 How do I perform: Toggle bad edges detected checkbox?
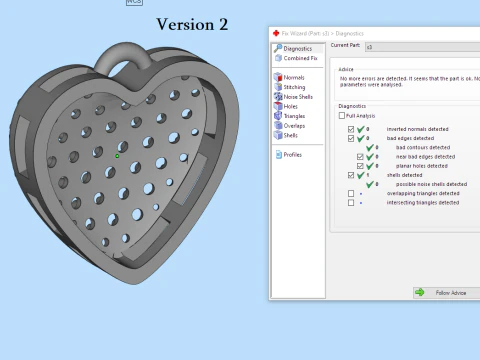pyautogui.click(x=351, y=138)
